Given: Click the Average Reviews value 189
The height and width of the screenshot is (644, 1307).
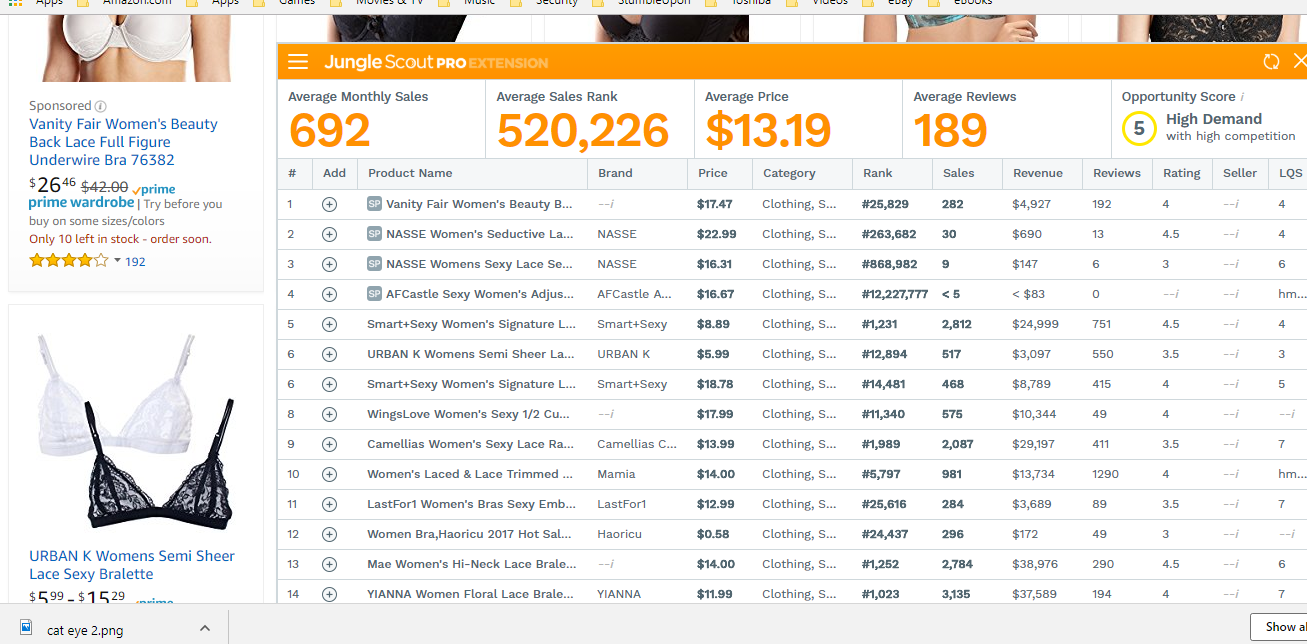Looking at the screenshot, I should (950, 131).
